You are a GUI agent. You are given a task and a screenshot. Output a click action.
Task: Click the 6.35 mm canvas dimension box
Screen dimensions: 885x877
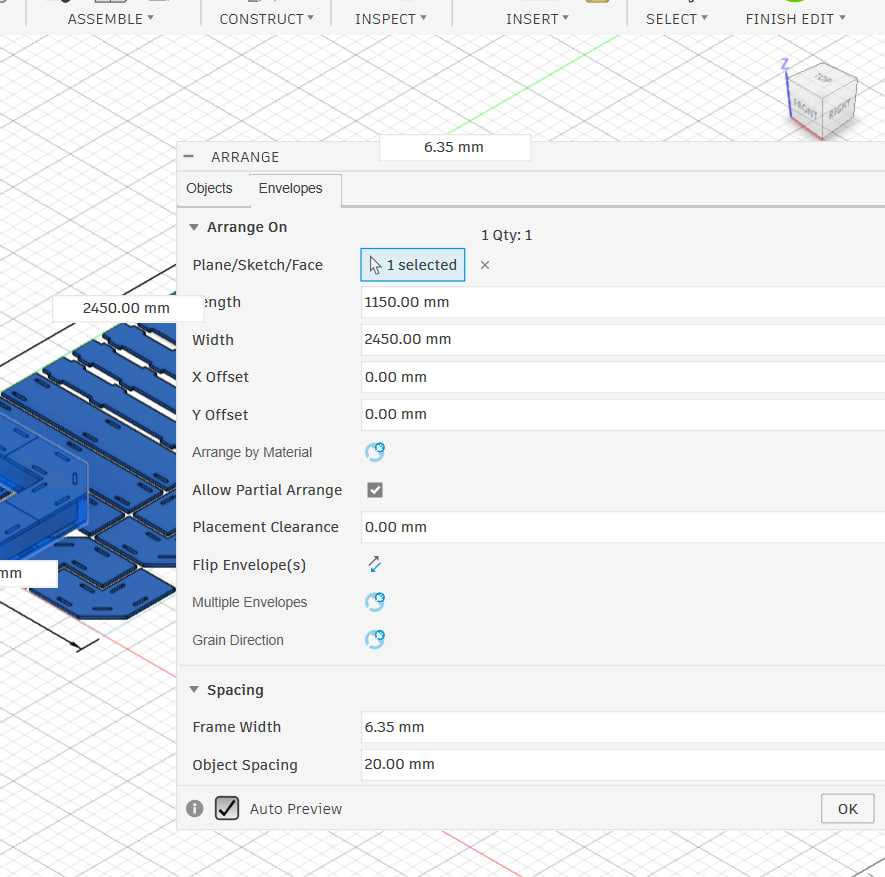coord(454,147)
